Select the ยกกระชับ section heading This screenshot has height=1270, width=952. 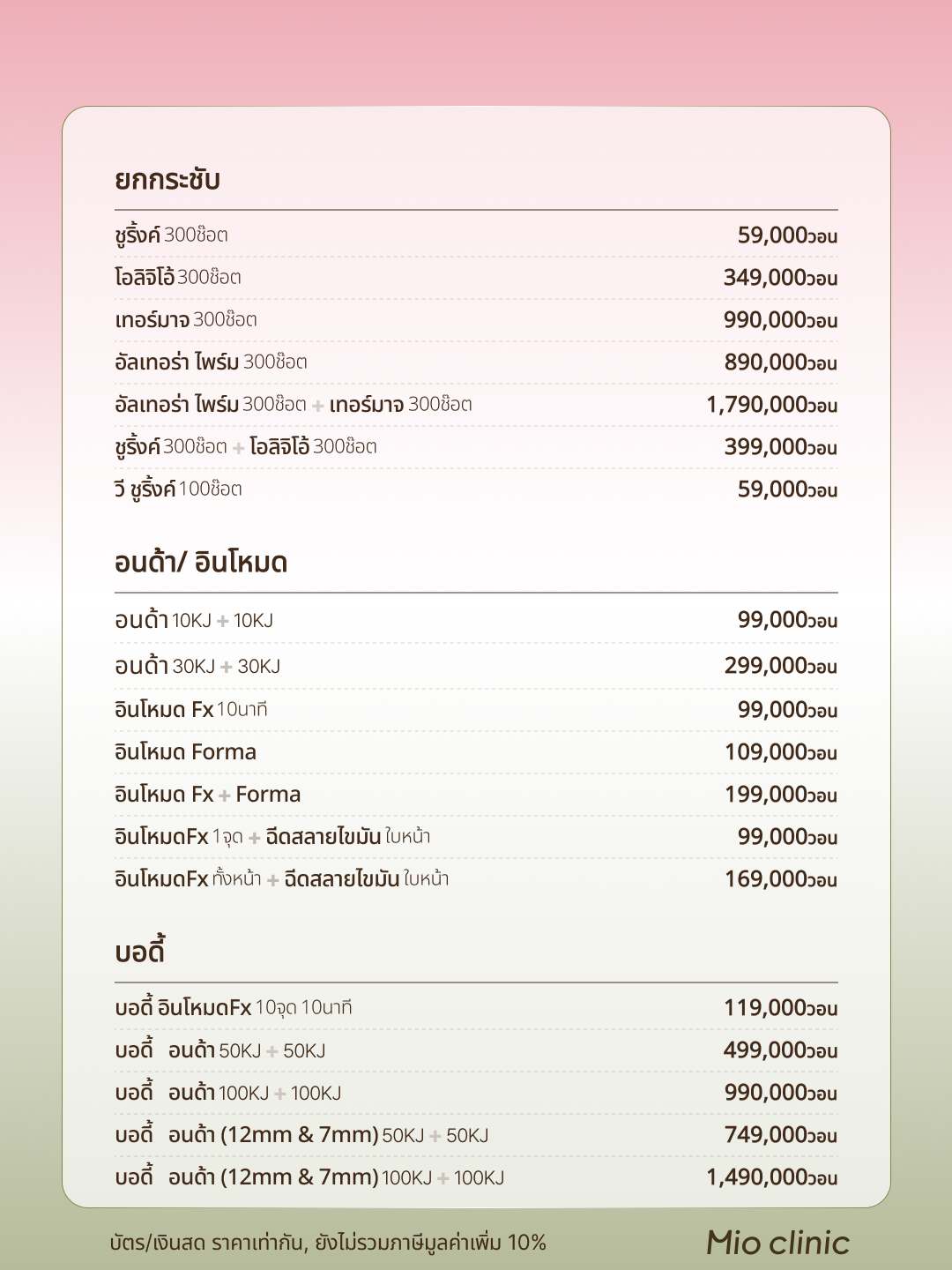[x=167, y=179]
